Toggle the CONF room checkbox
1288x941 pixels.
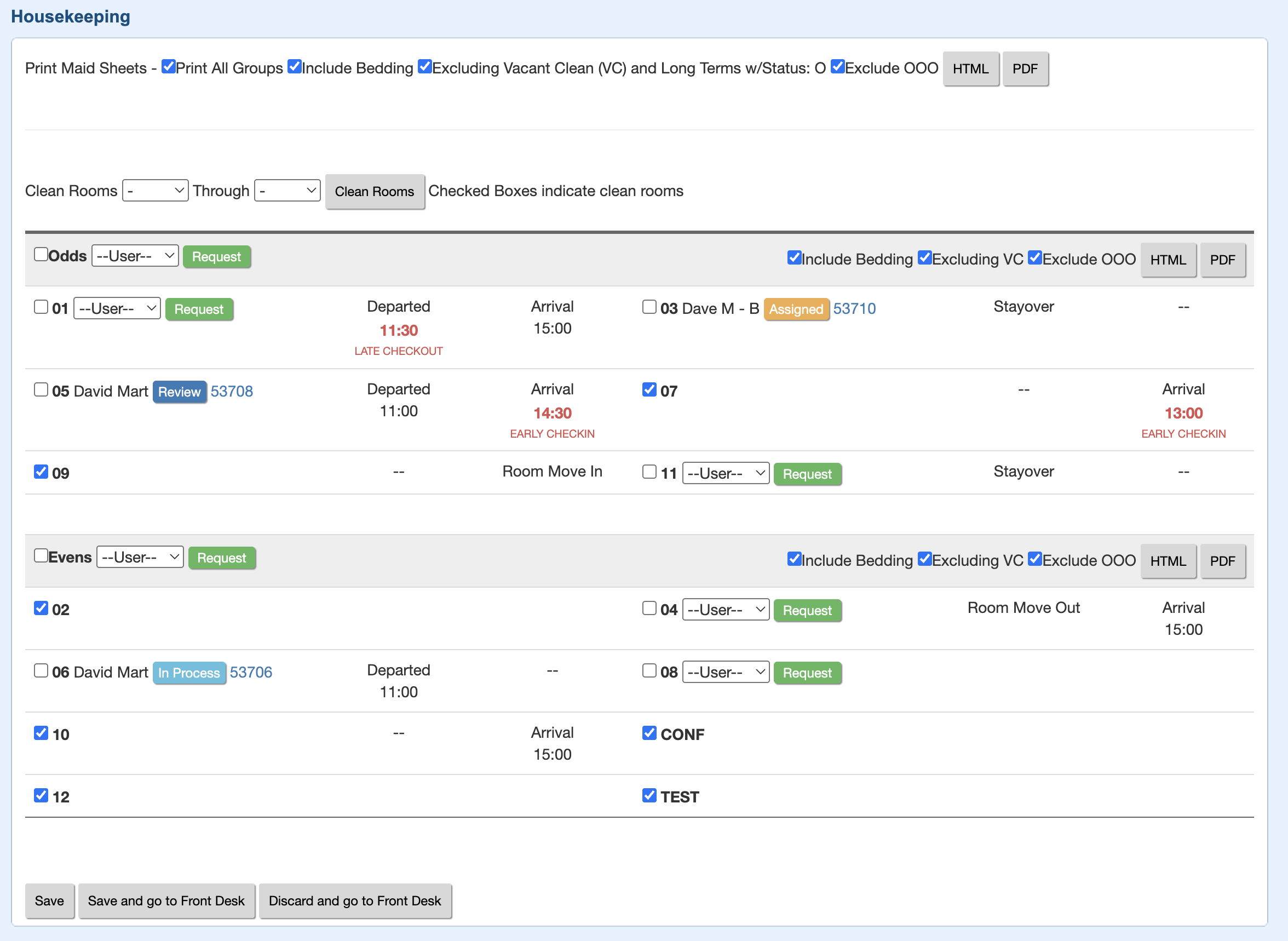point(649,733)
